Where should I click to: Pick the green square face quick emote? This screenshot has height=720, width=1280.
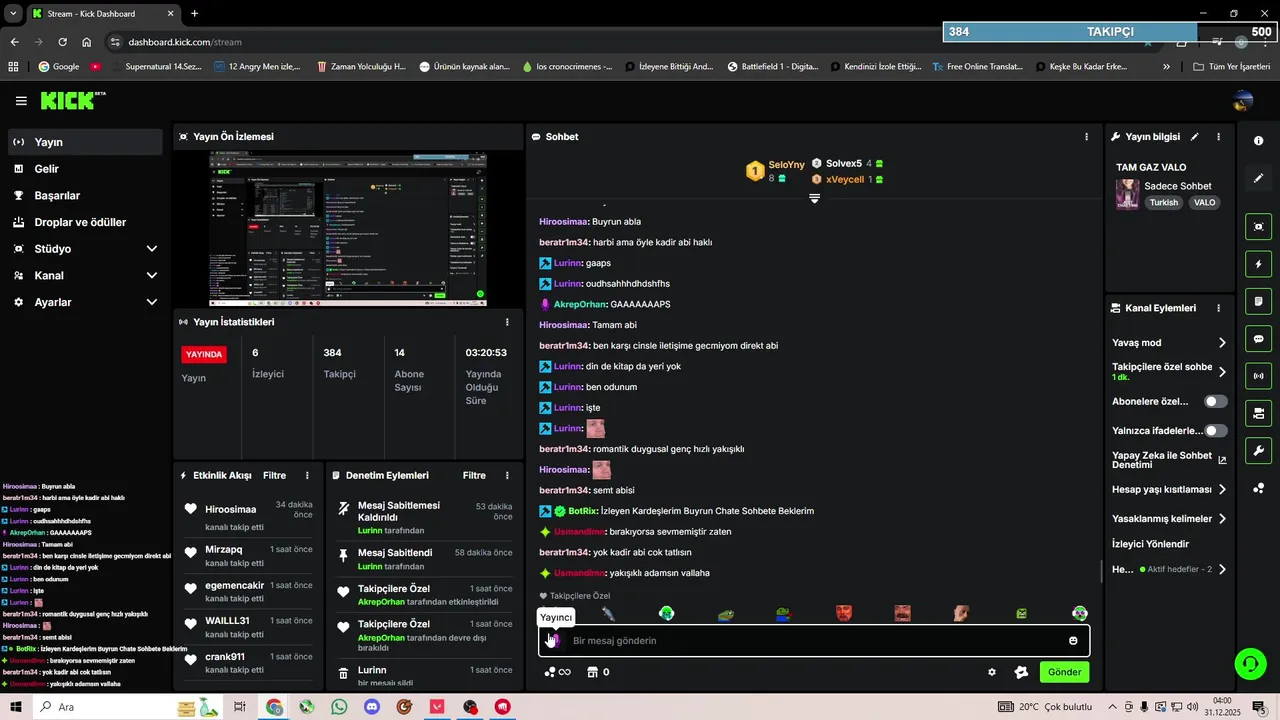(x=1021, y=613)
